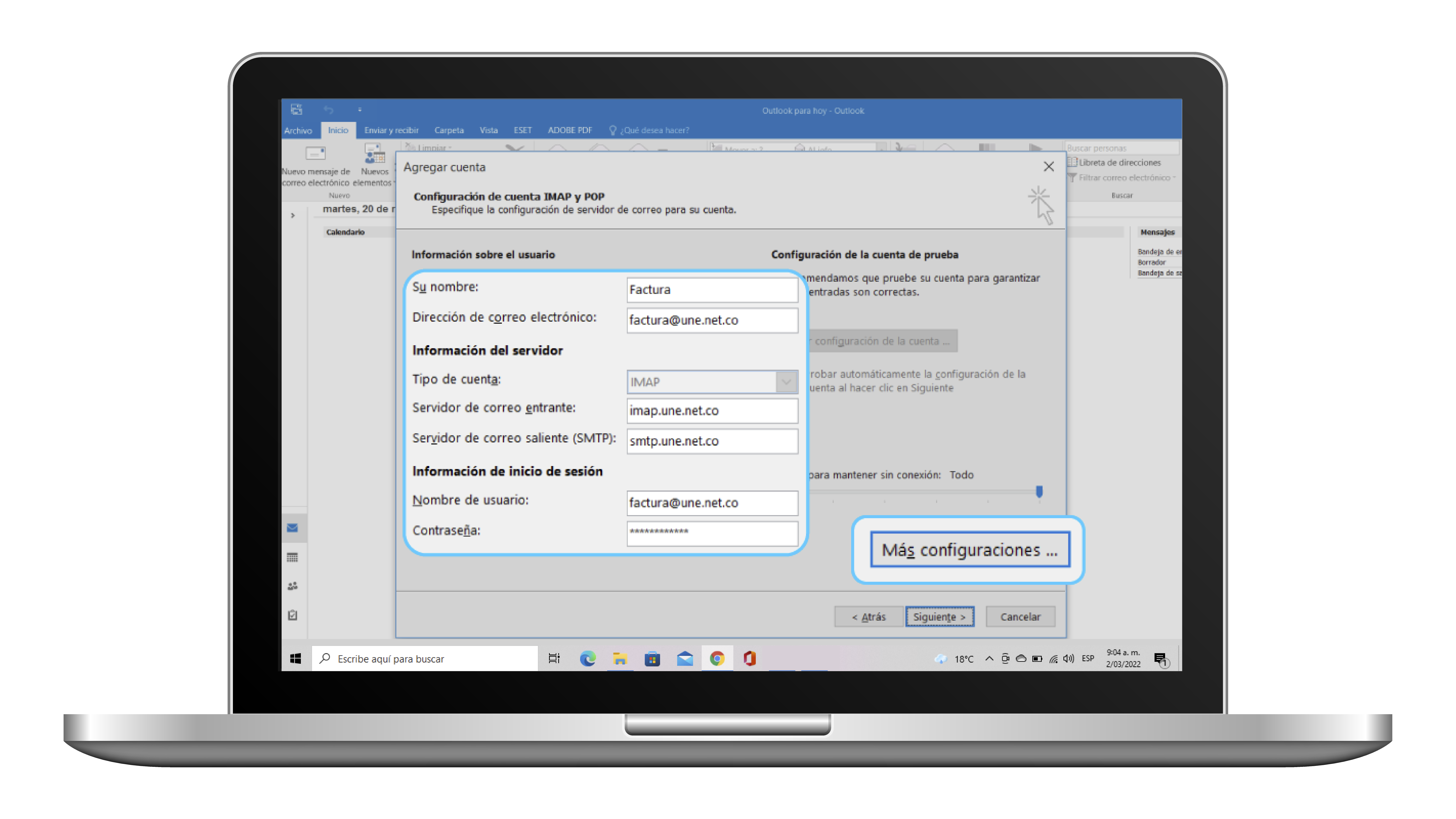Click the New email message ribbon icon
The width and height of the screenshot is (1456, 819).
pyautogui.click(x=315, y=153)
